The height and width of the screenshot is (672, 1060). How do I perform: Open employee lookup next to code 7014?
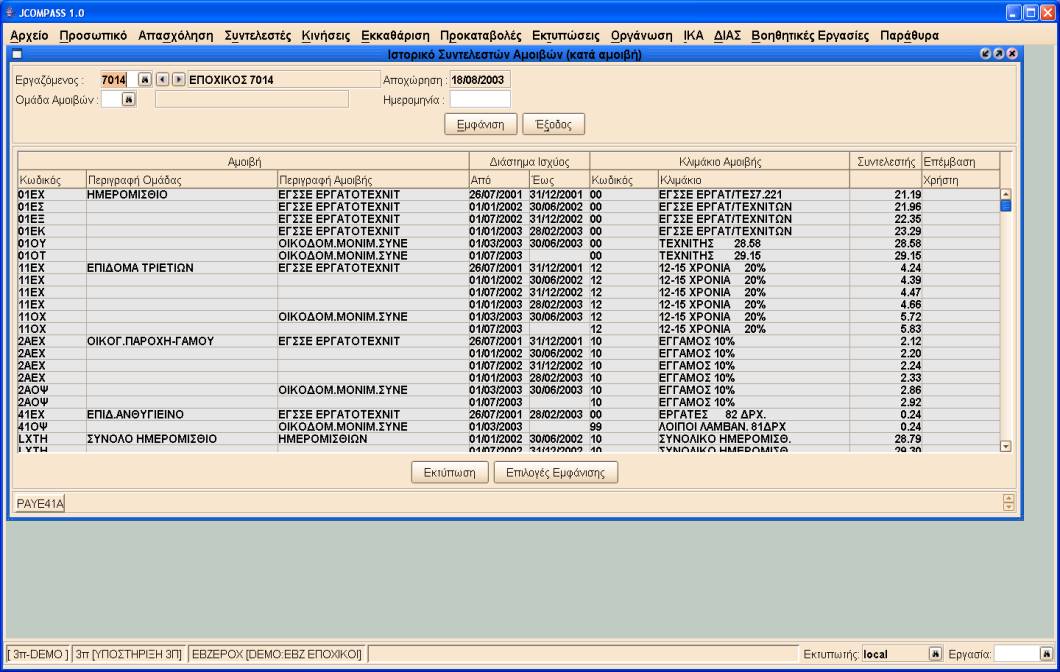[145, 80]
